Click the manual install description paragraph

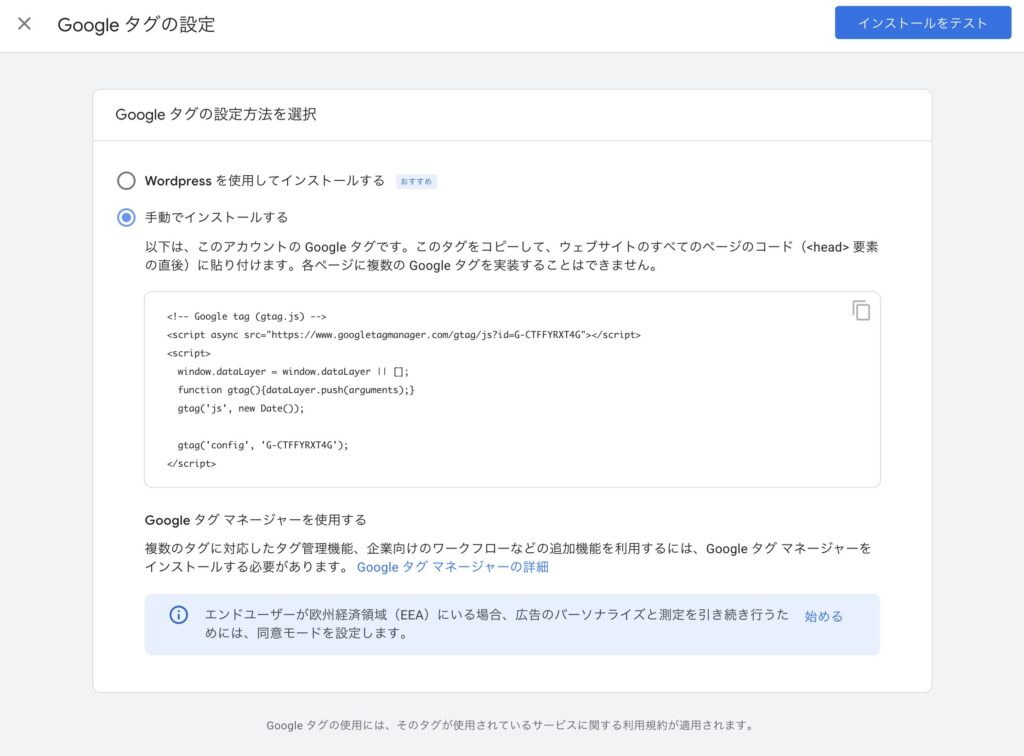[511, 257]
